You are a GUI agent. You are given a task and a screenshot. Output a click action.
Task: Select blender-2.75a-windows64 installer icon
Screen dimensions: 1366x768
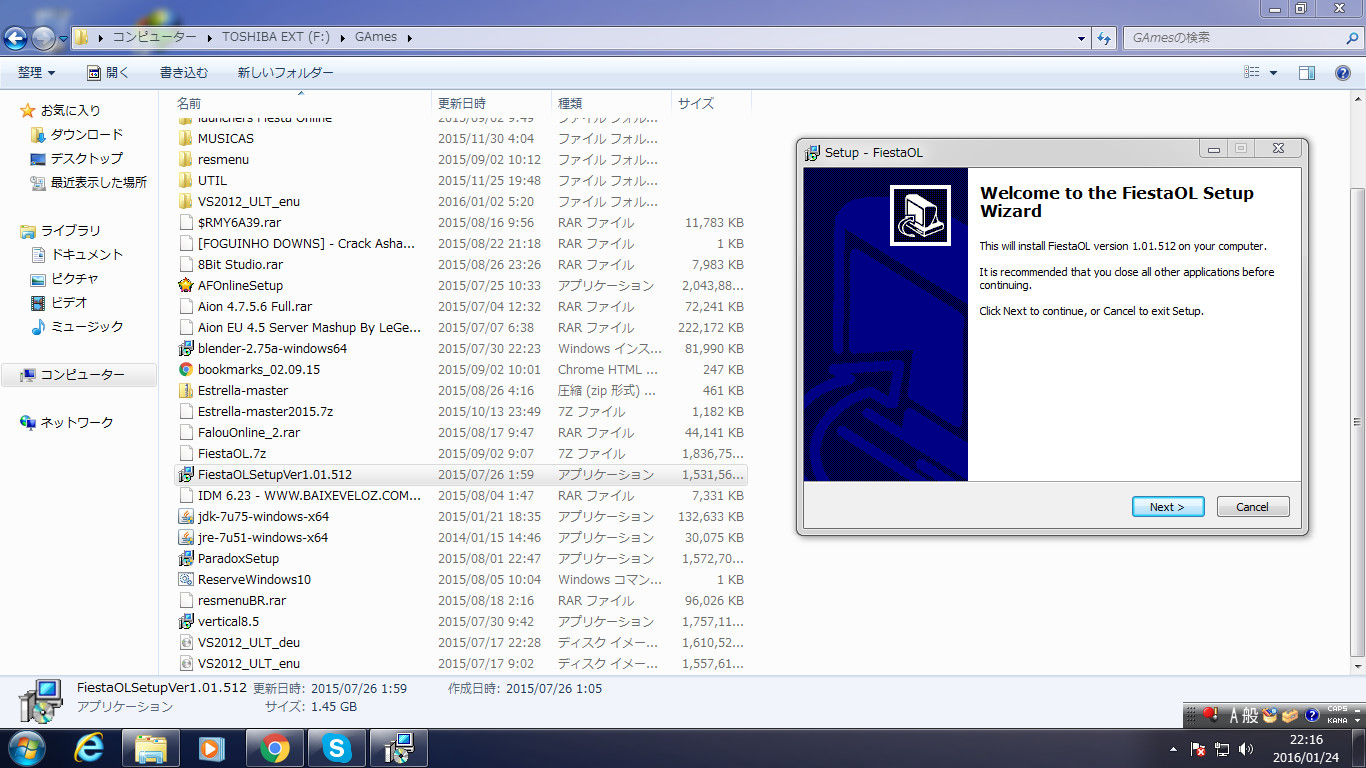click(185, 348)
